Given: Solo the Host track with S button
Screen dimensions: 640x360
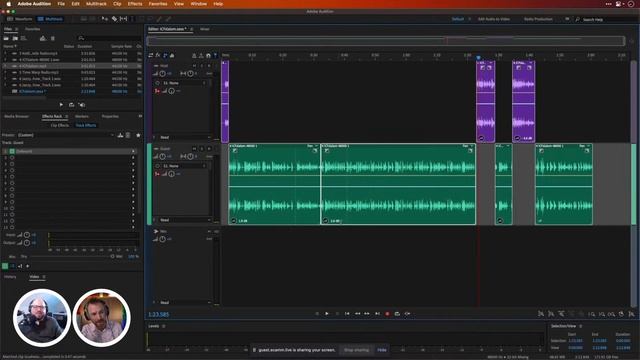Looking at the screenshot, I should [x=202, y=65].
